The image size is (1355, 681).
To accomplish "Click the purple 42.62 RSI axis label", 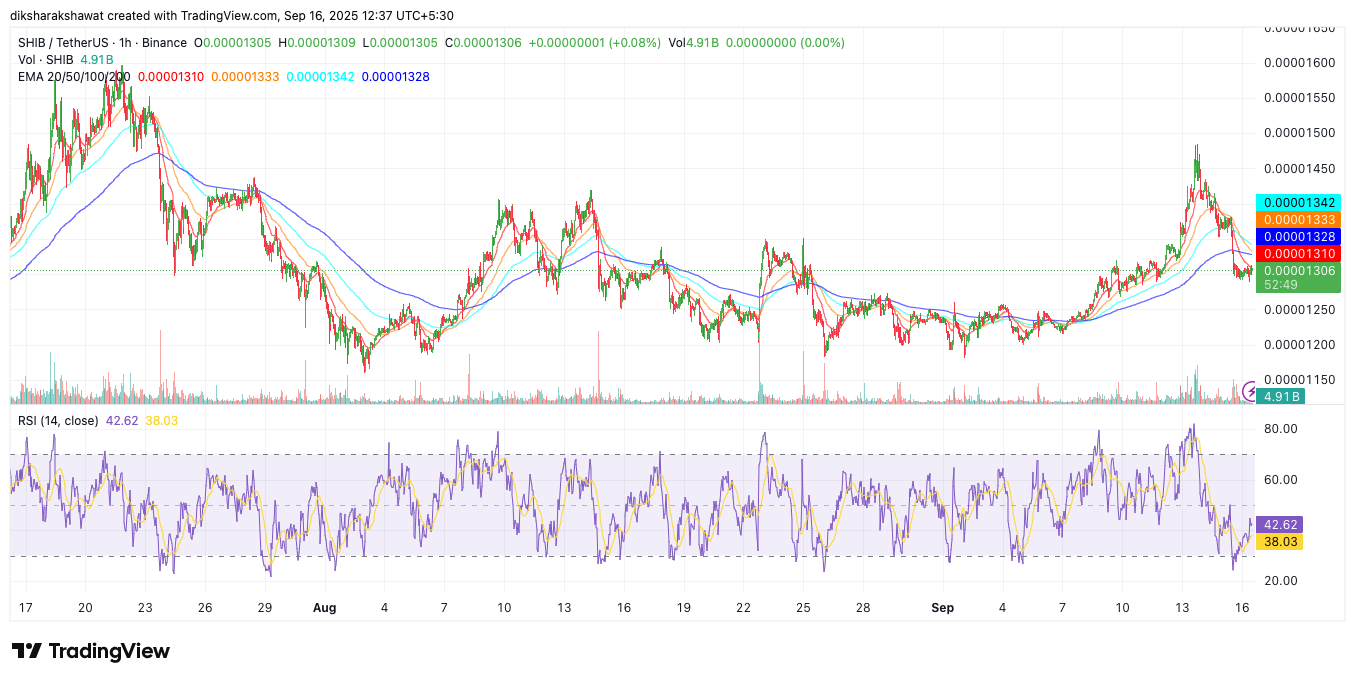I will pyautogui.click(x=1281, y=524).
